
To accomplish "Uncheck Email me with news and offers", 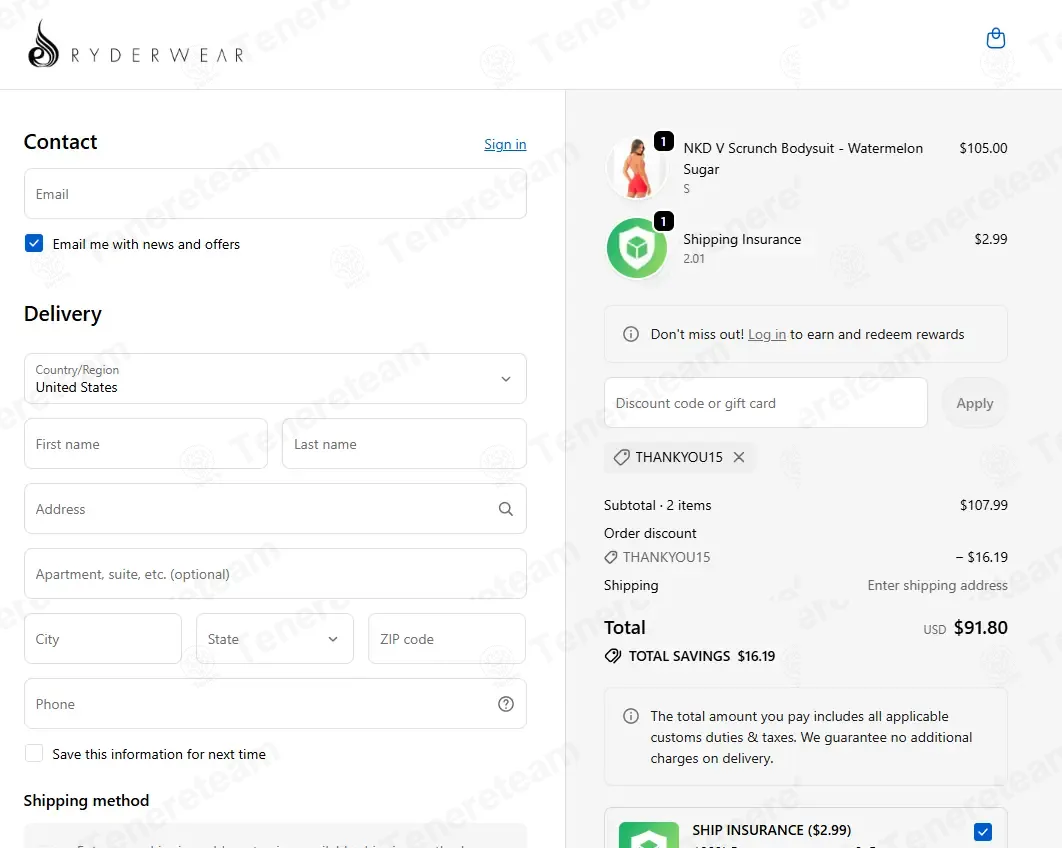I will point(34,243).
